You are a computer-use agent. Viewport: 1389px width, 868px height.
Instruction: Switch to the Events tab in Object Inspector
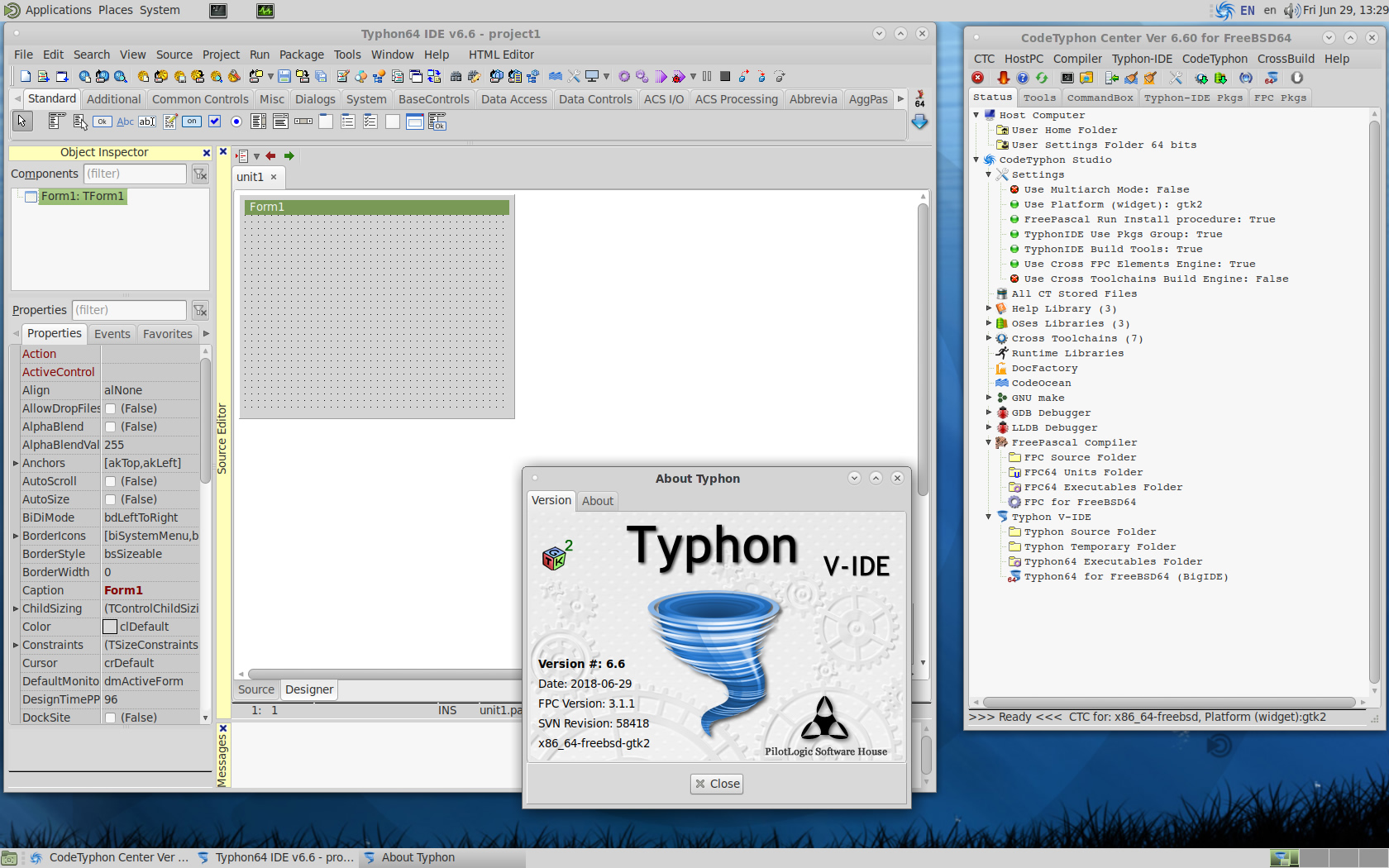[x=112, y=334]
